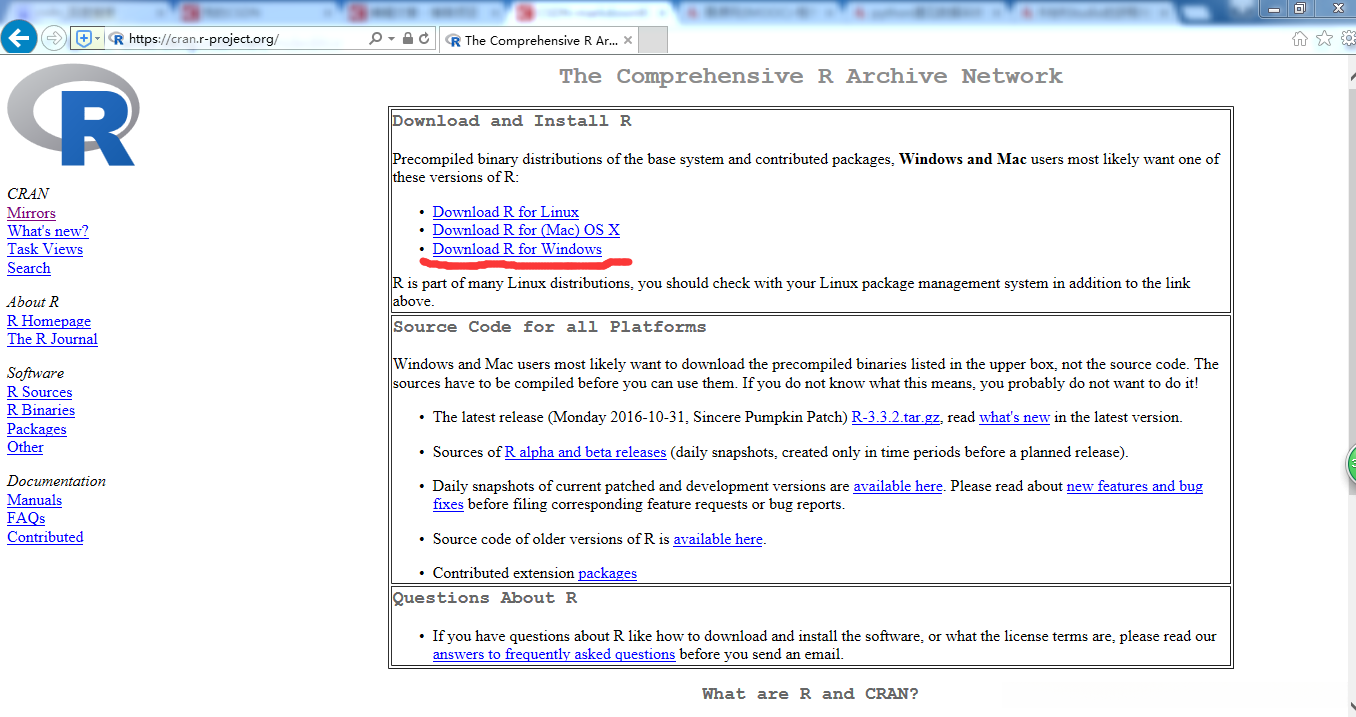This screenshot has width=1356, height=717.
Task: Open available here link for daily snapshots
Action: coord(898,486)
